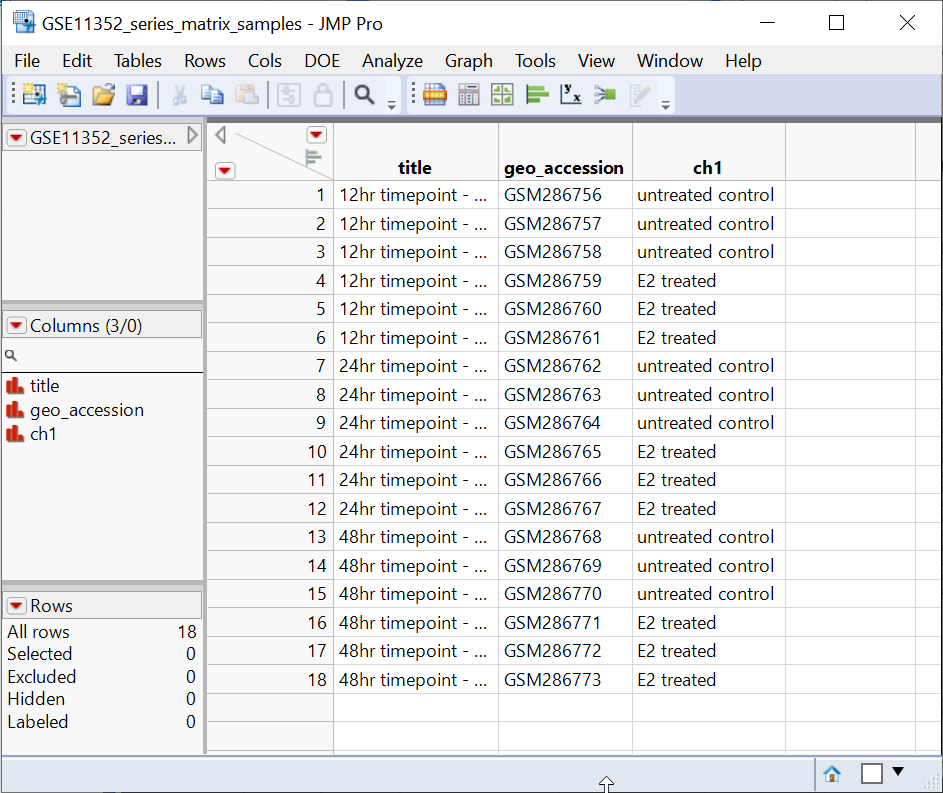Toggle the window checkbox in the status bar
943x793 pixels.
(x=872, y=773)
